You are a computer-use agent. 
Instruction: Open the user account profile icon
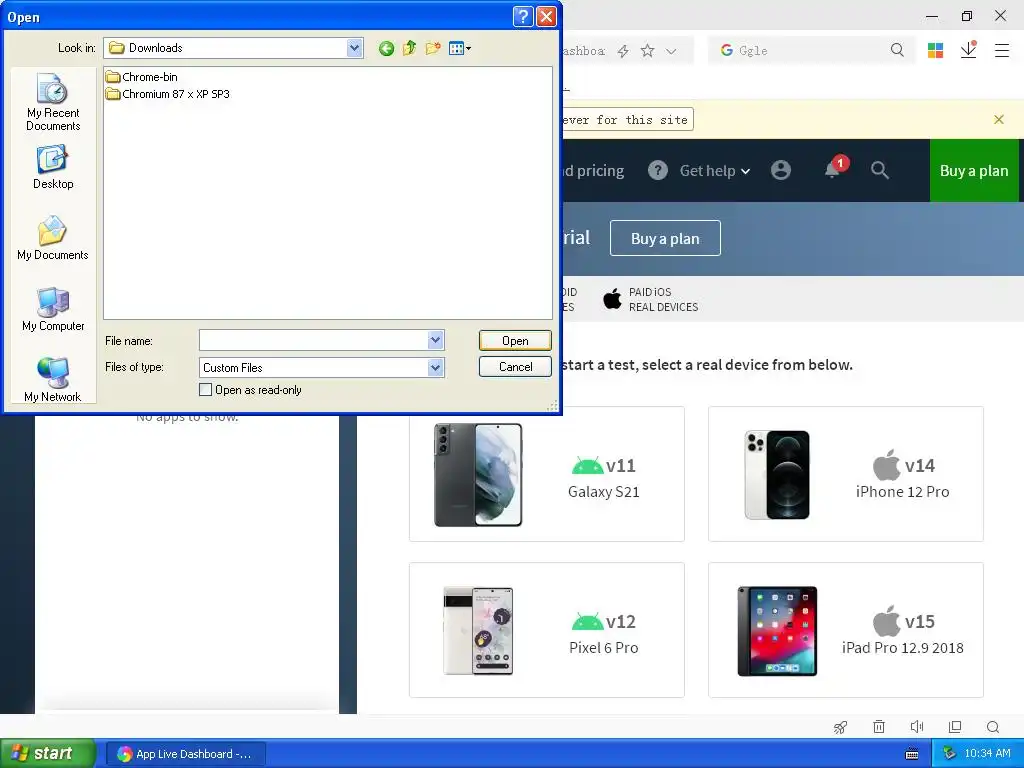[x=781, y=170]
